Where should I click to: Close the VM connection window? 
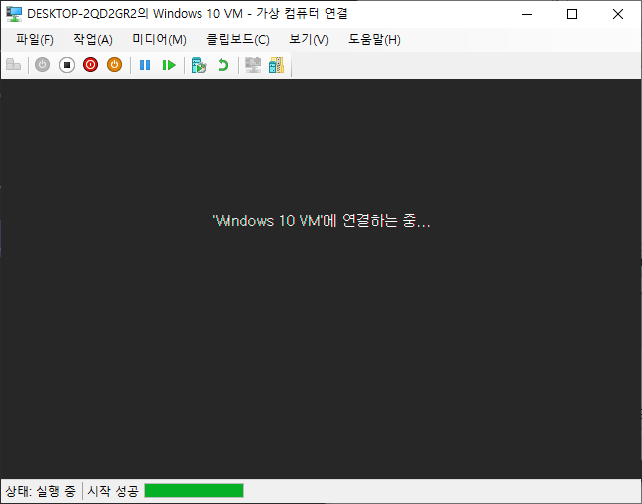618,14
